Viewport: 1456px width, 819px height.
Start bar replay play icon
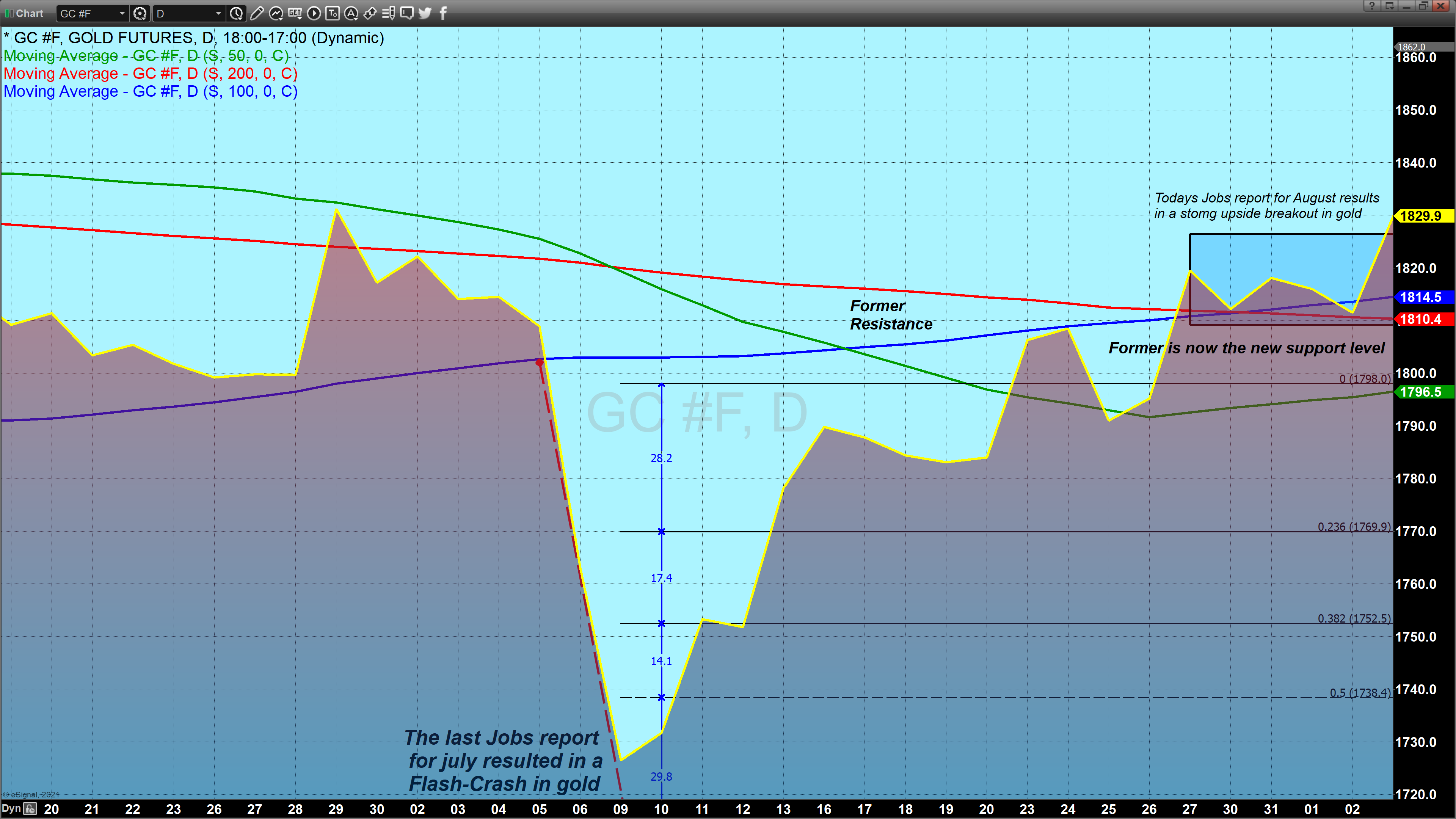point(314,13)
